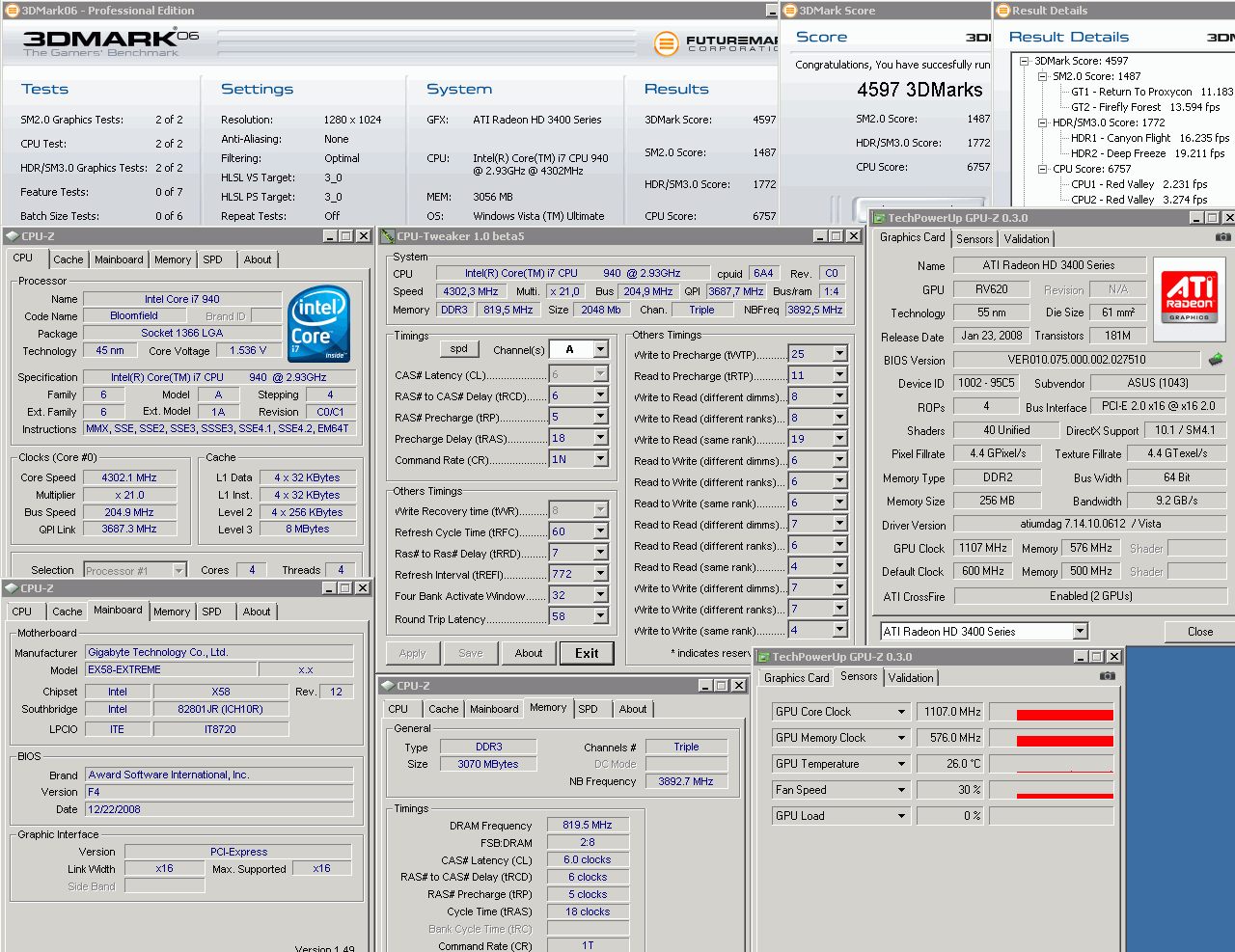Select Memory tab in CPU-Z motherboard window
This screenshot has height=952, width=1235.
pos(172,612)
